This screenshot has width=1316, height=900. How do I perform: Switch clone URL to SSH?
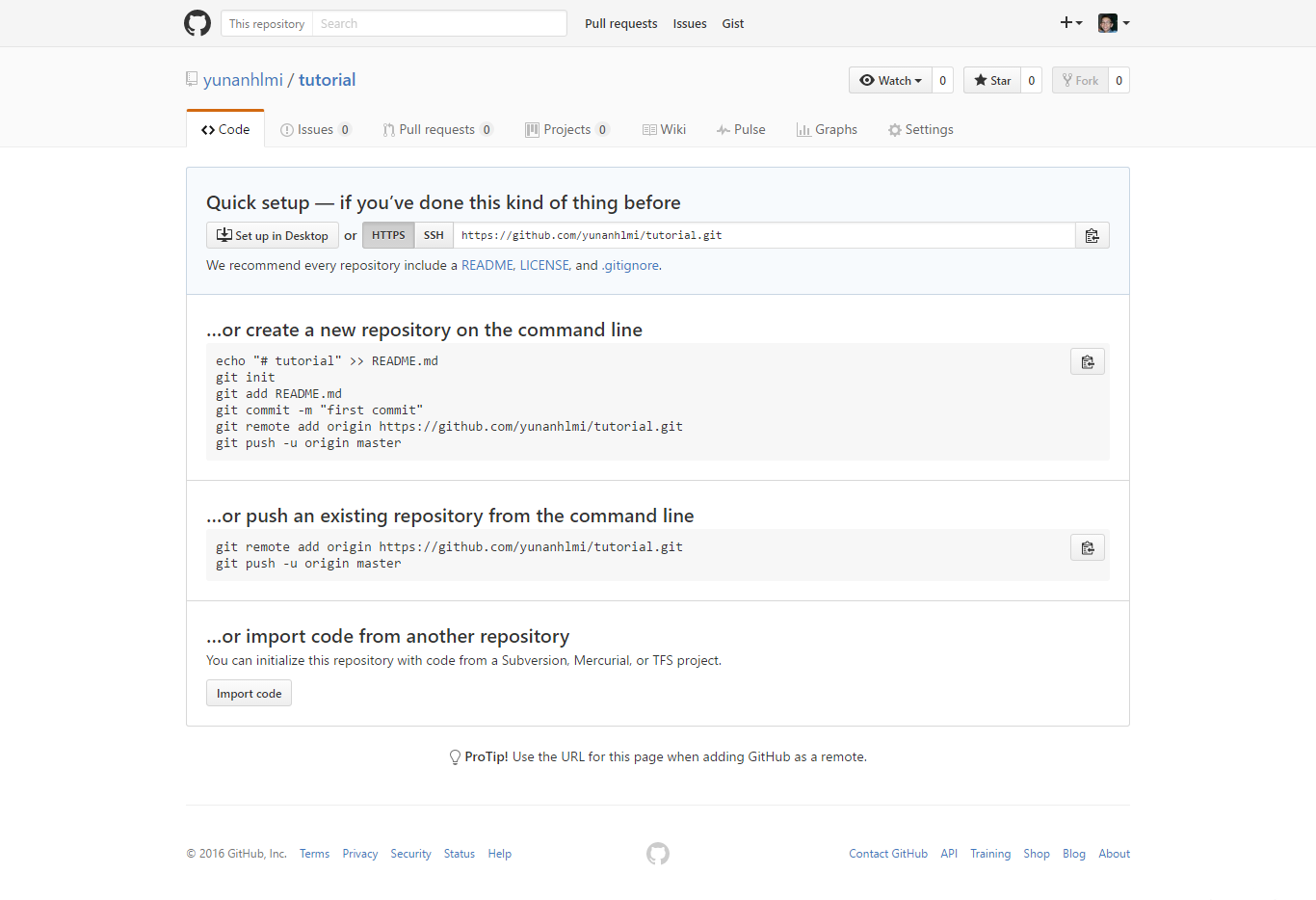(434, 236)
